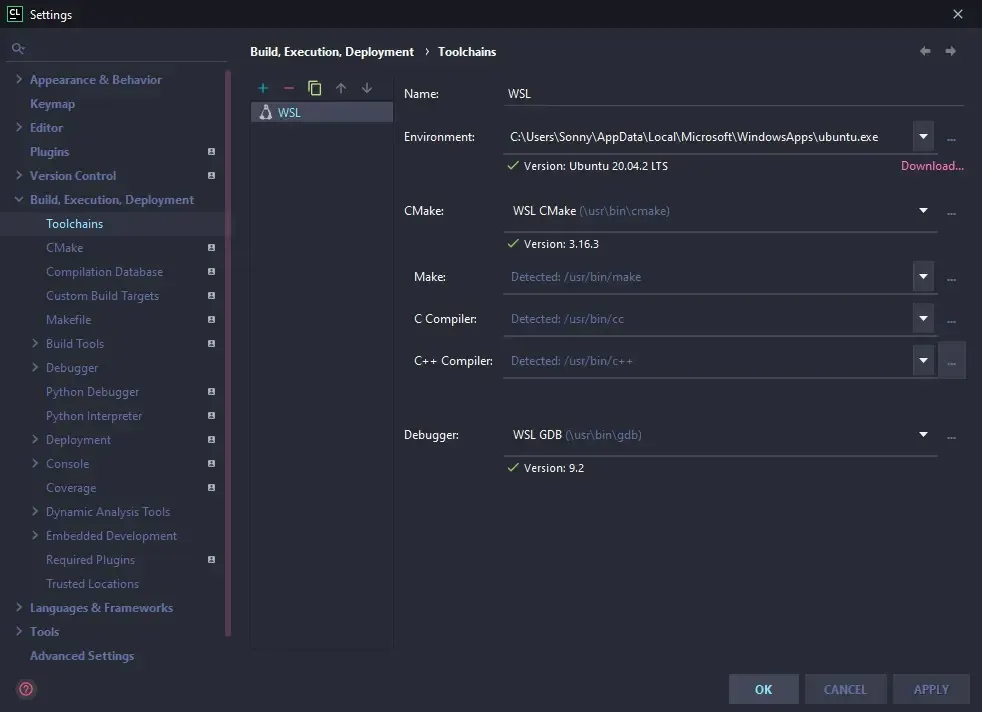Open the CMake selection dropdown
Image resolution: width=982 pixels, height=712 pixels.
923,211
